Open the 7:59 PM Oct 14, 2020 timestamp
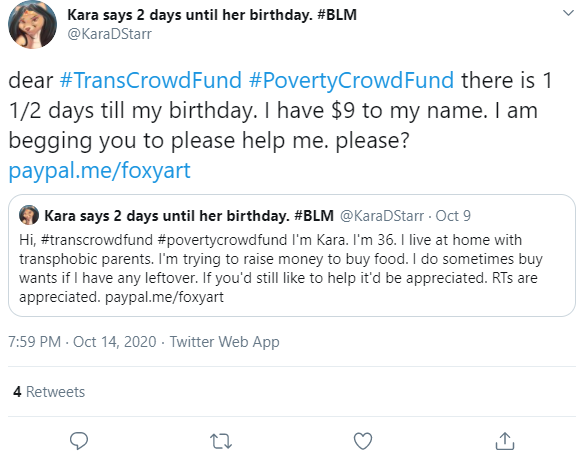Image resolution: width=577 pixels, height=453 pixels. click(82, 342)
